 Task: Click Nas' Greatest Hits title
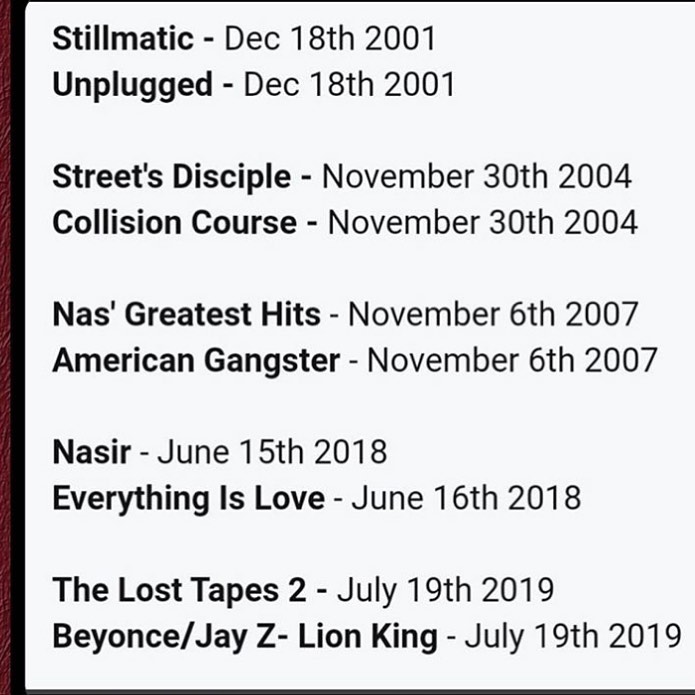186,314
